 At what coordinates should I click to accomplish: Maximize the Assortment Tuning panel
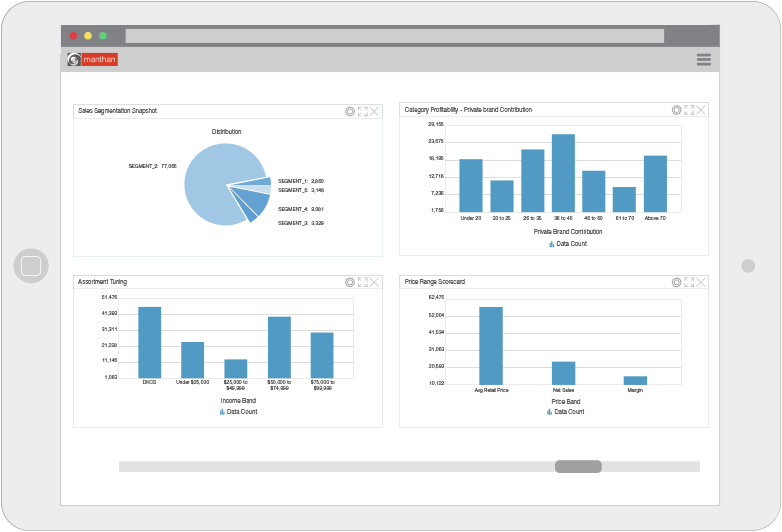[363, 283]
